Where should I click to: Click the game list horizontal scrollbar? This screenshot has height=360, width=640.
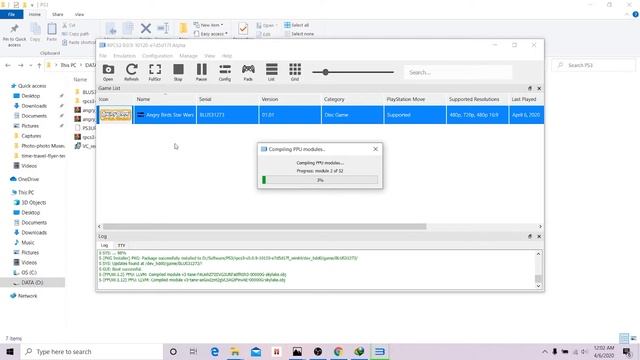[x=264, y=227]
